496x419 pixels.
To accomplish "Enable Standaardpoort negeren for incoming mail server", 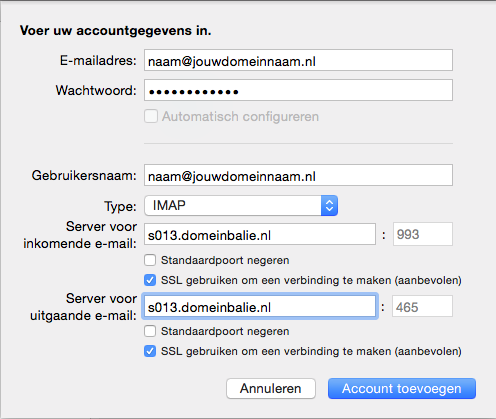I will click(x=150, y=260).
